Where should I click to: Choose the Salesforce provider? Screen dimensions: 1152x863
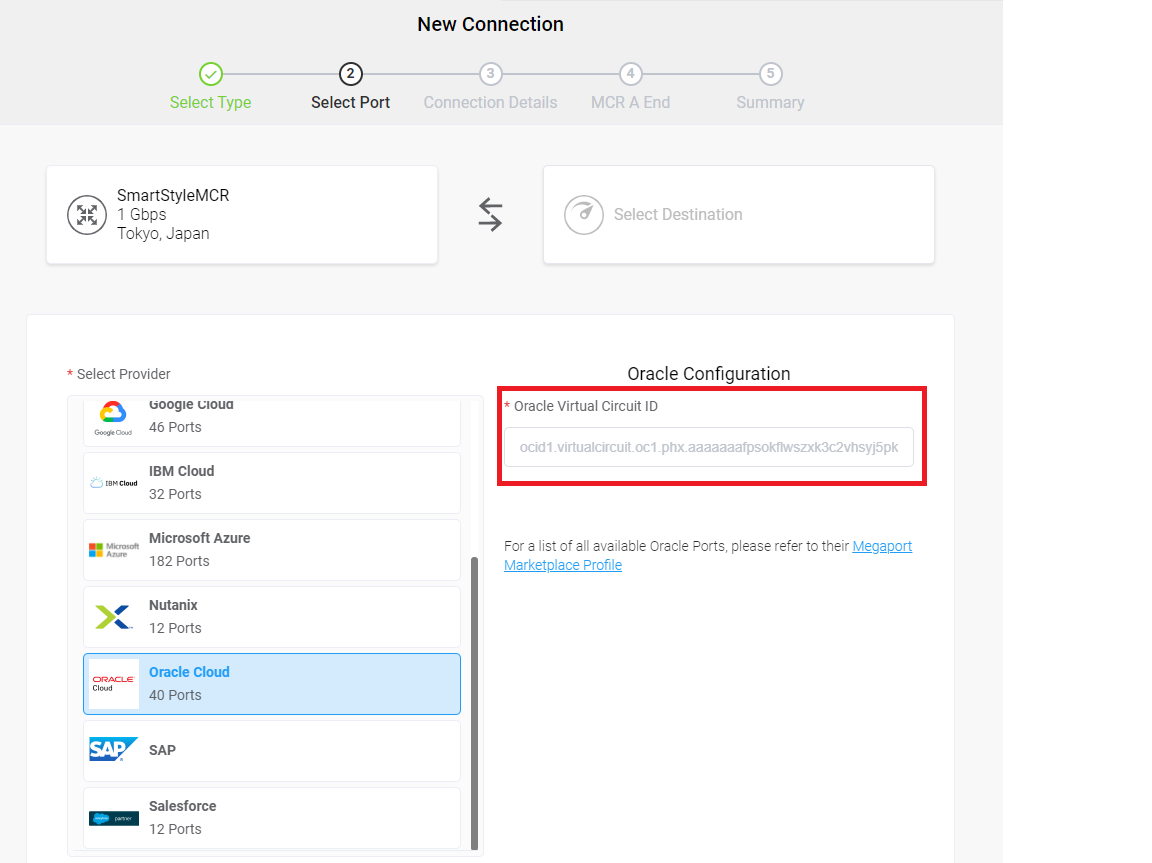(272, 817)
